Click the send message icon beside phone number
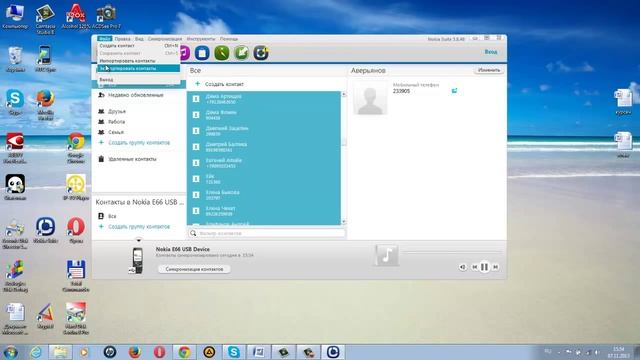 tap(454, 91)
